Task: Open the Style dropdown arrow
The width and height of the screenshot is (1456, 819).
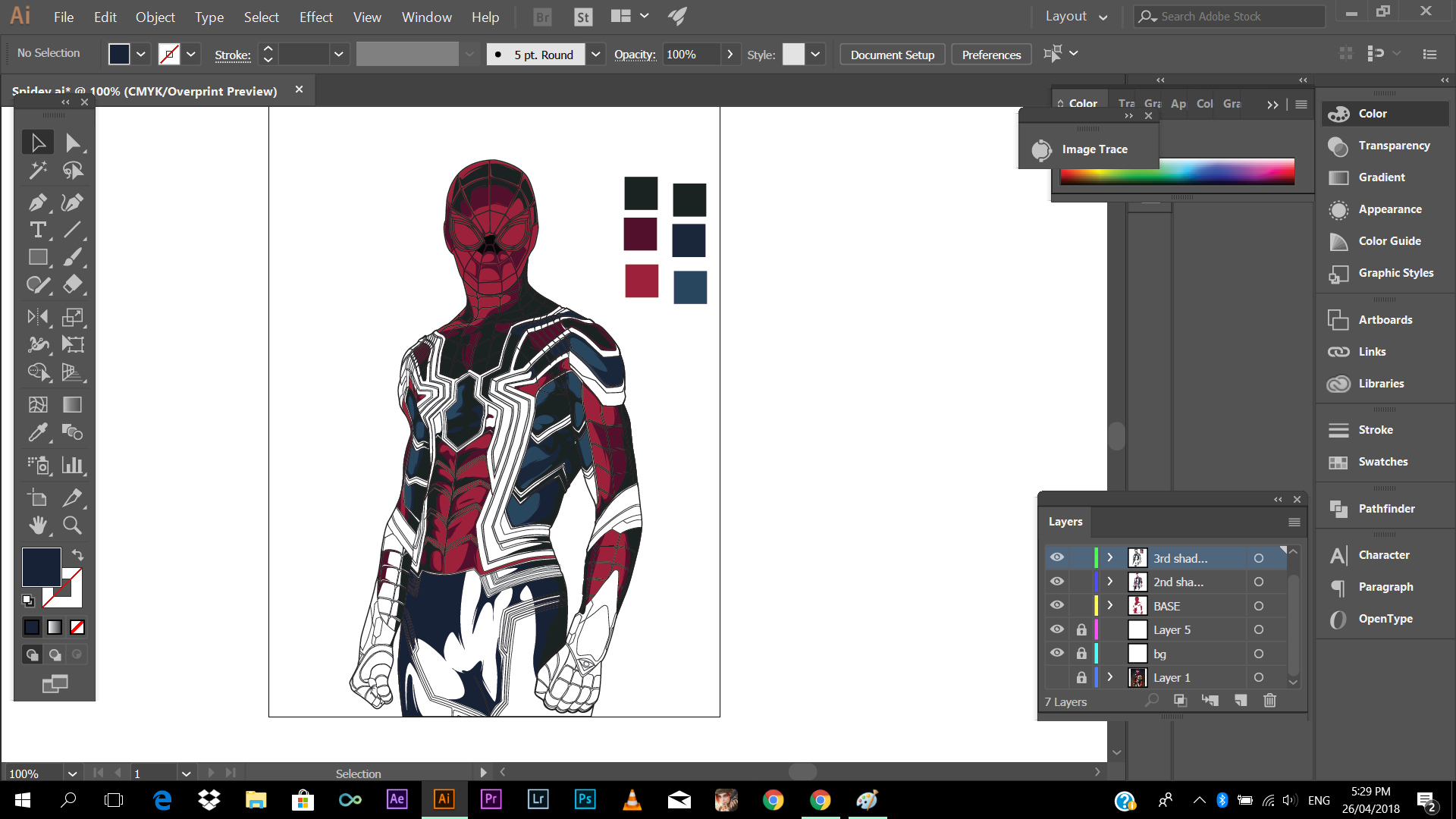Action: click(815, 55)
